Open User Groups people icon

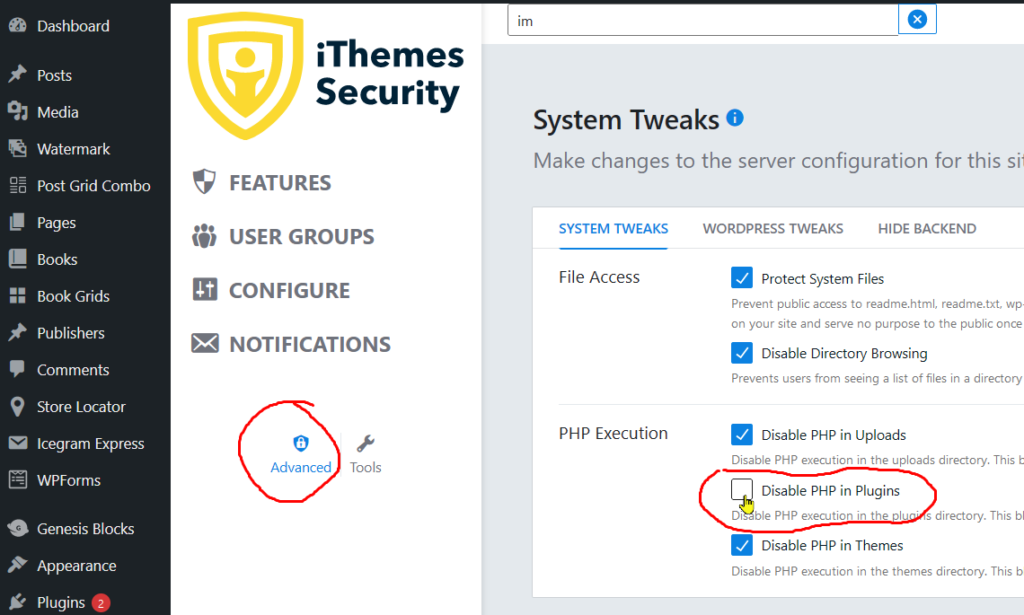pos(204,236)
